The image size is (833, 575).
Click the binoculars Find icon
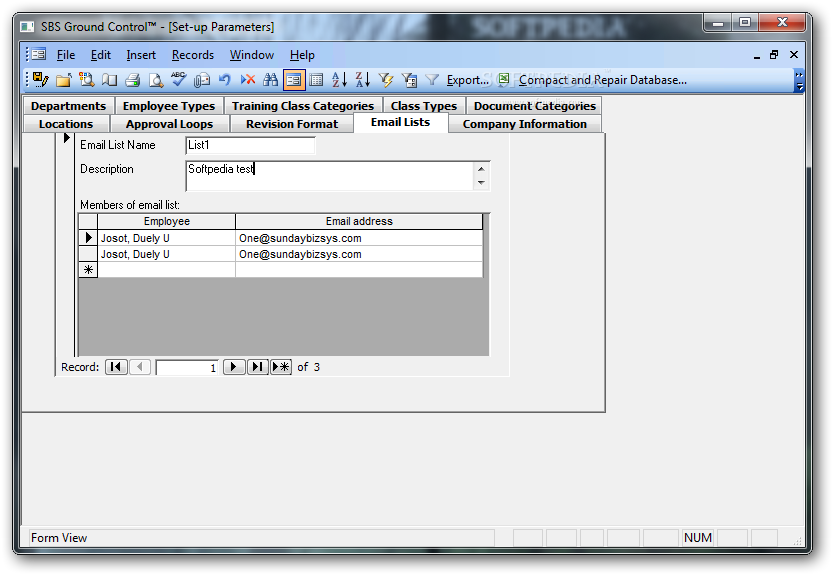pos(271,80)
